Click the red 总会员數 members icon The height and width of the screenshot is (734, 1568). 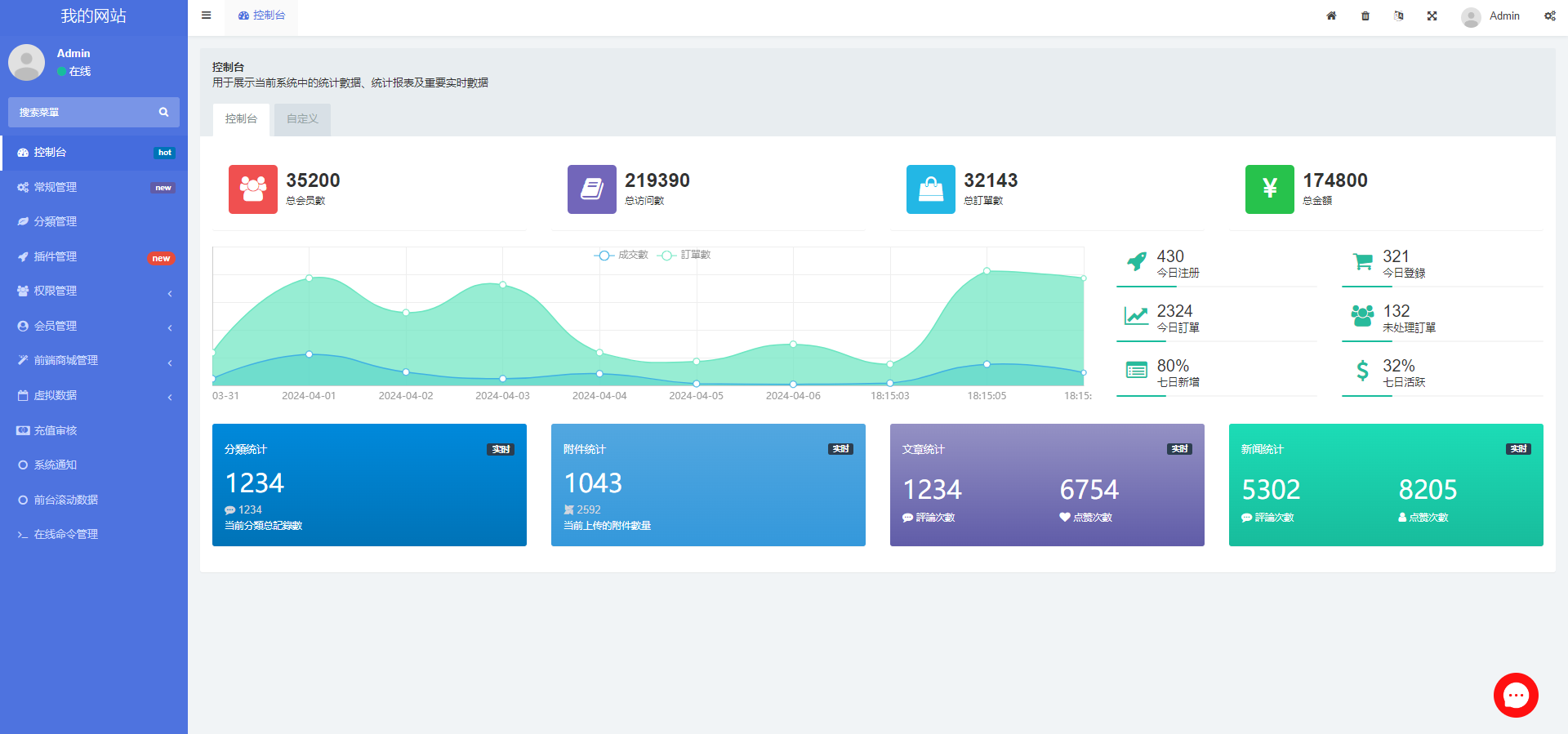tap(253, 189)
